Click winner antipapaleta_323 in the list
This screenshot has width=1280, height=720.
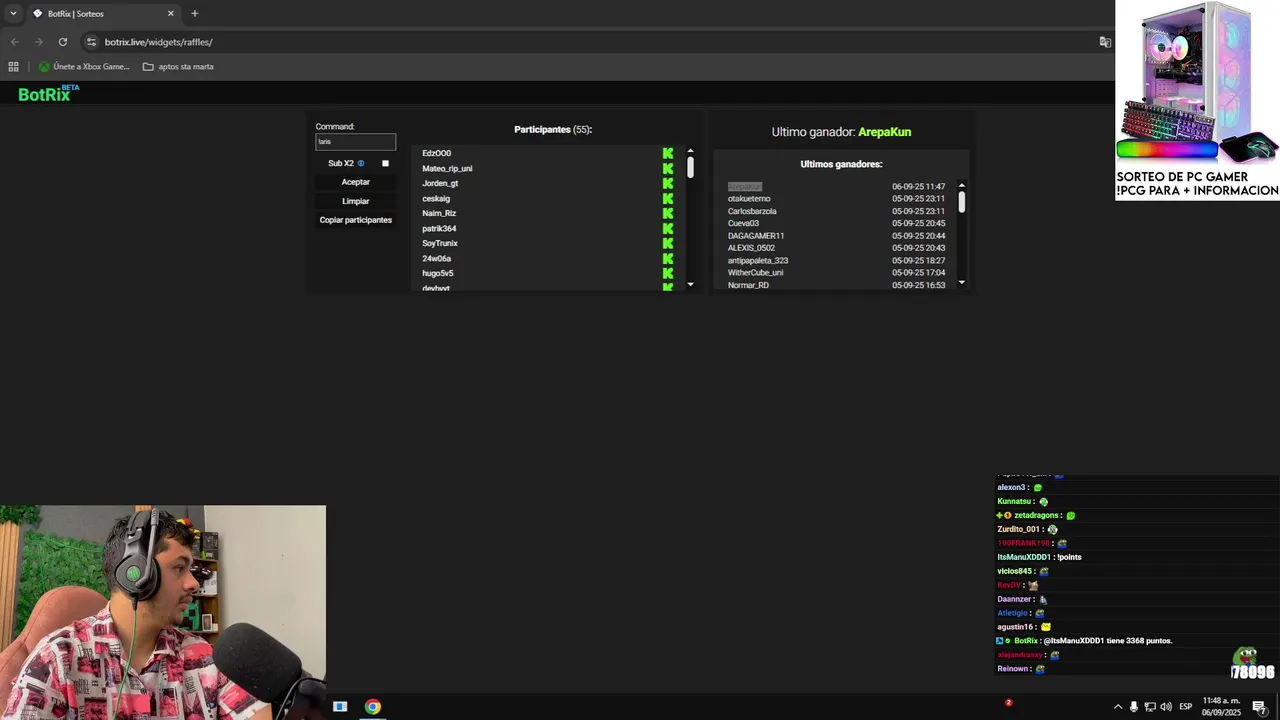(x=758, y=260)
